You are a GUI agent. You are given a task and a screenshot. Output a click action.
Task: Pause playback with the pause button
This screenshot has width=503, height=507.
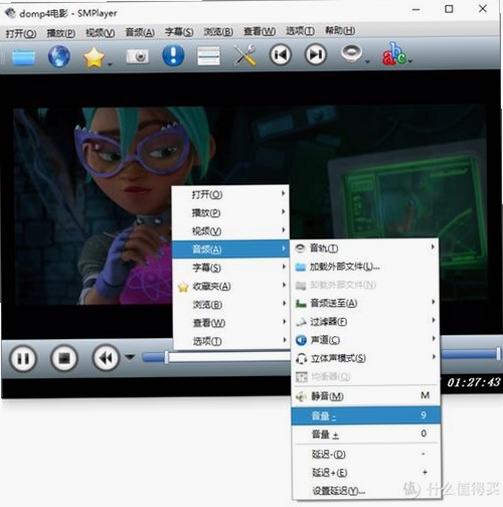point(23,359)
